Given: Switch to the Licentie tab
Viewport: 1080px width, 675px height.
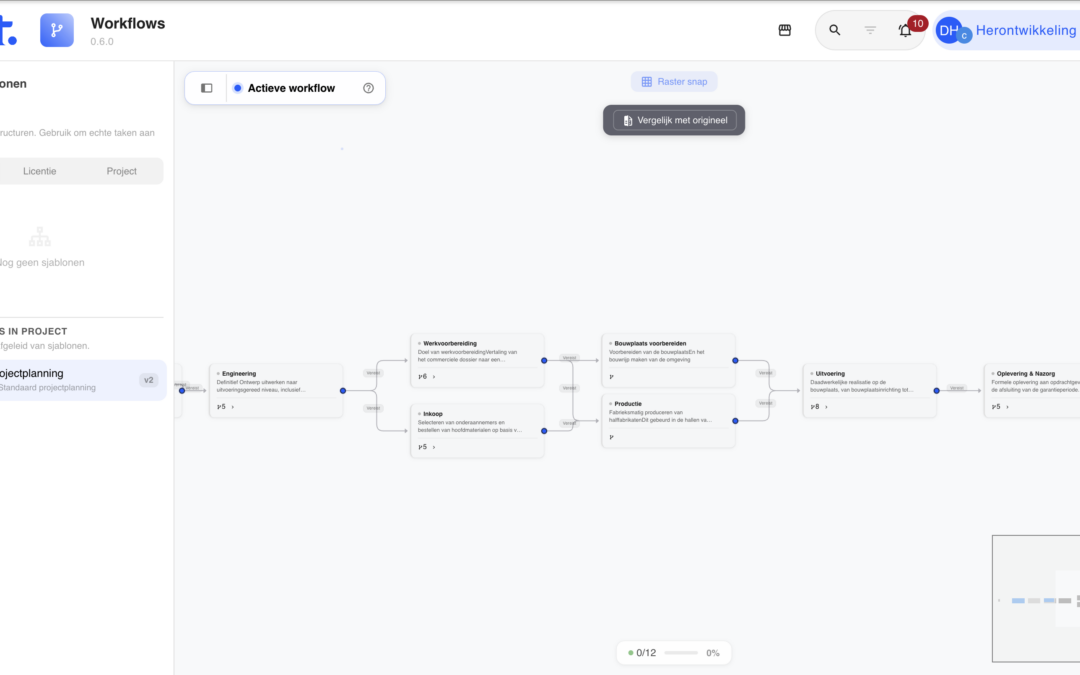Looking at the screenshot, I should click(39, 171).
